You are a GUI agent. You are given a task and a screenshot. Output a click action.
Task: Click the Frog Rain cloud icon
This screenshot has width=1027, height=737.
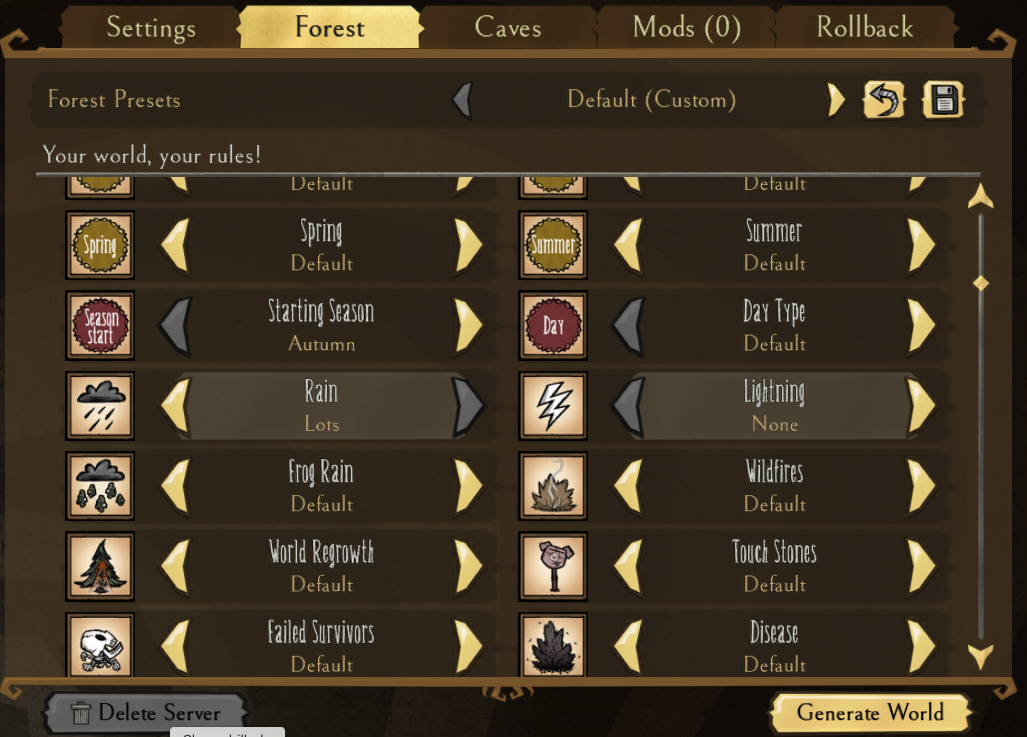[x=100, y=486]
